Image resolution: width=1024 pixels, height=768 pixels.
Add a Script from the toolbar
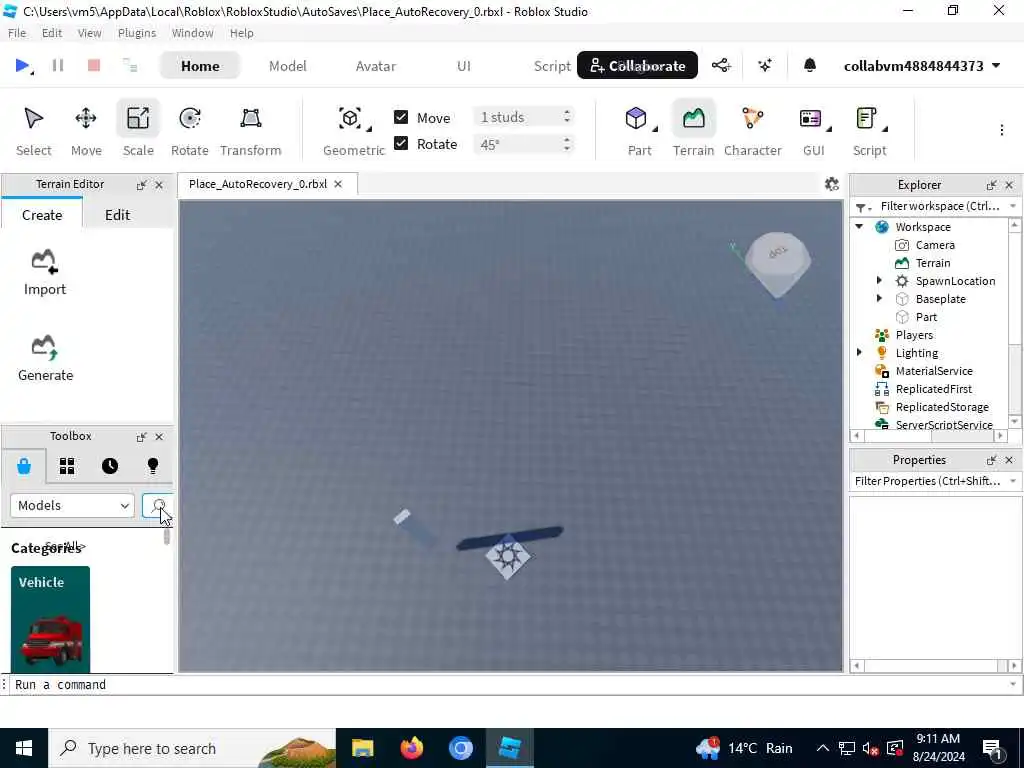pyautogui.click(x=869, y=131)
